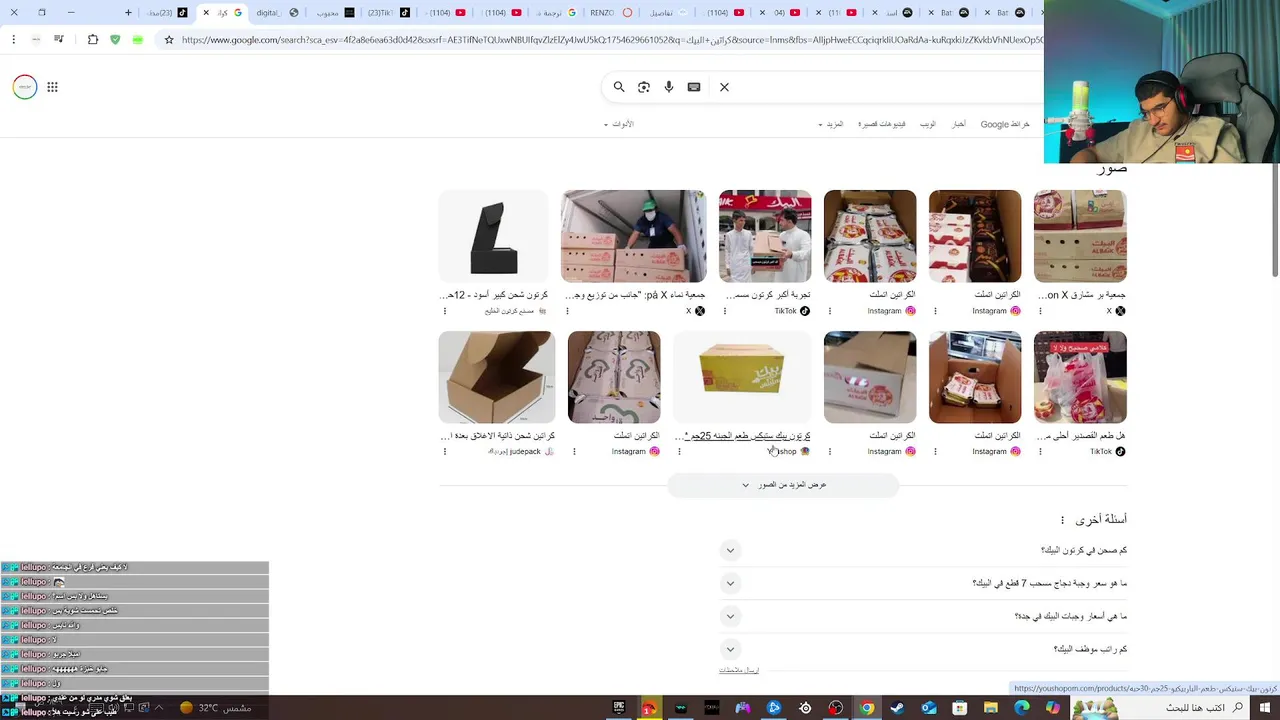The width and height of the screenshot is (1280, 720).
Task: Switch to خرائط Google maps tab
Action: click(x=1005, y=124)
